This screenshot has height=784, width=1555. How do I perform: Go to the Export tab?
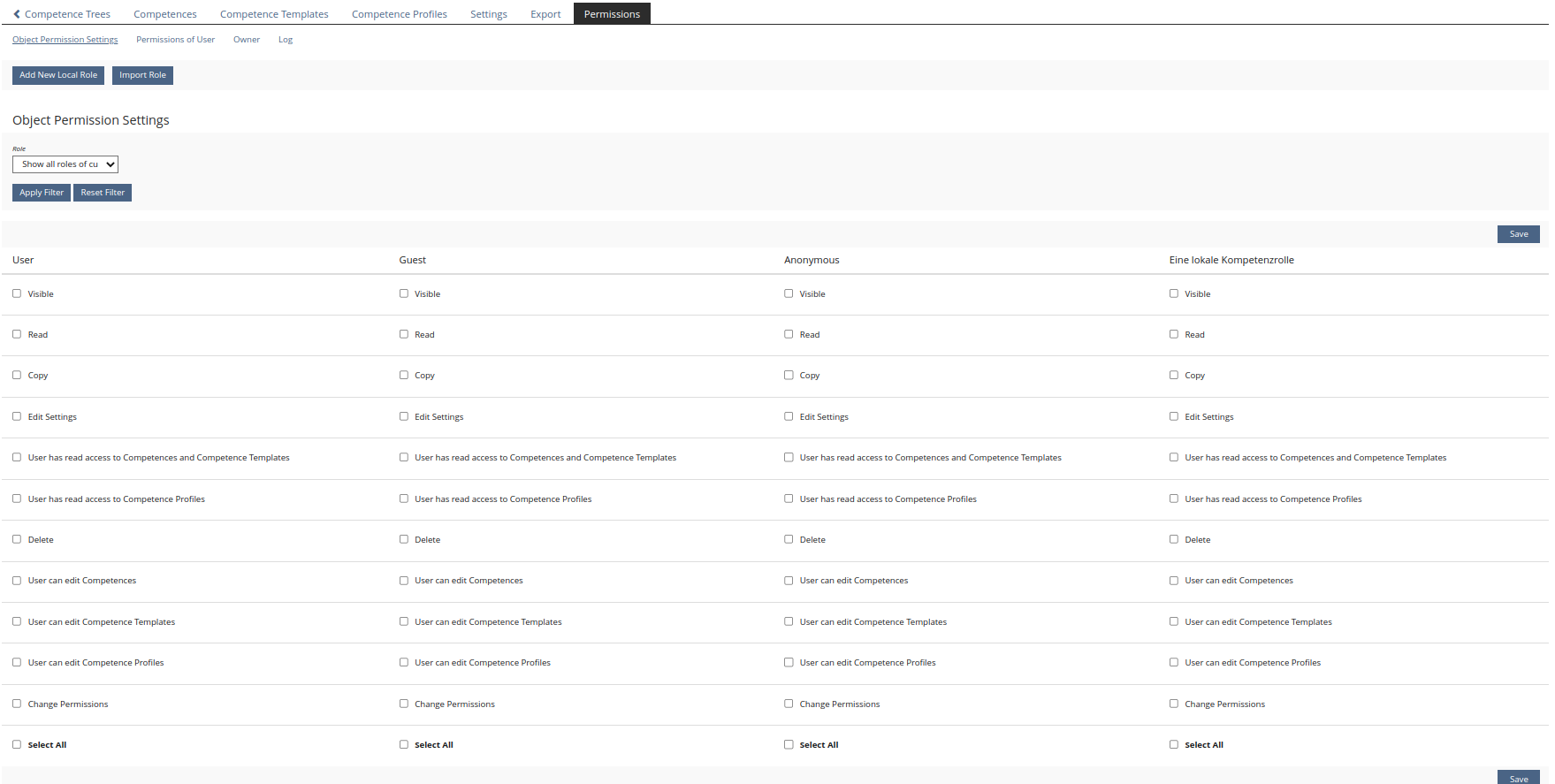click(x=545, y=14)
